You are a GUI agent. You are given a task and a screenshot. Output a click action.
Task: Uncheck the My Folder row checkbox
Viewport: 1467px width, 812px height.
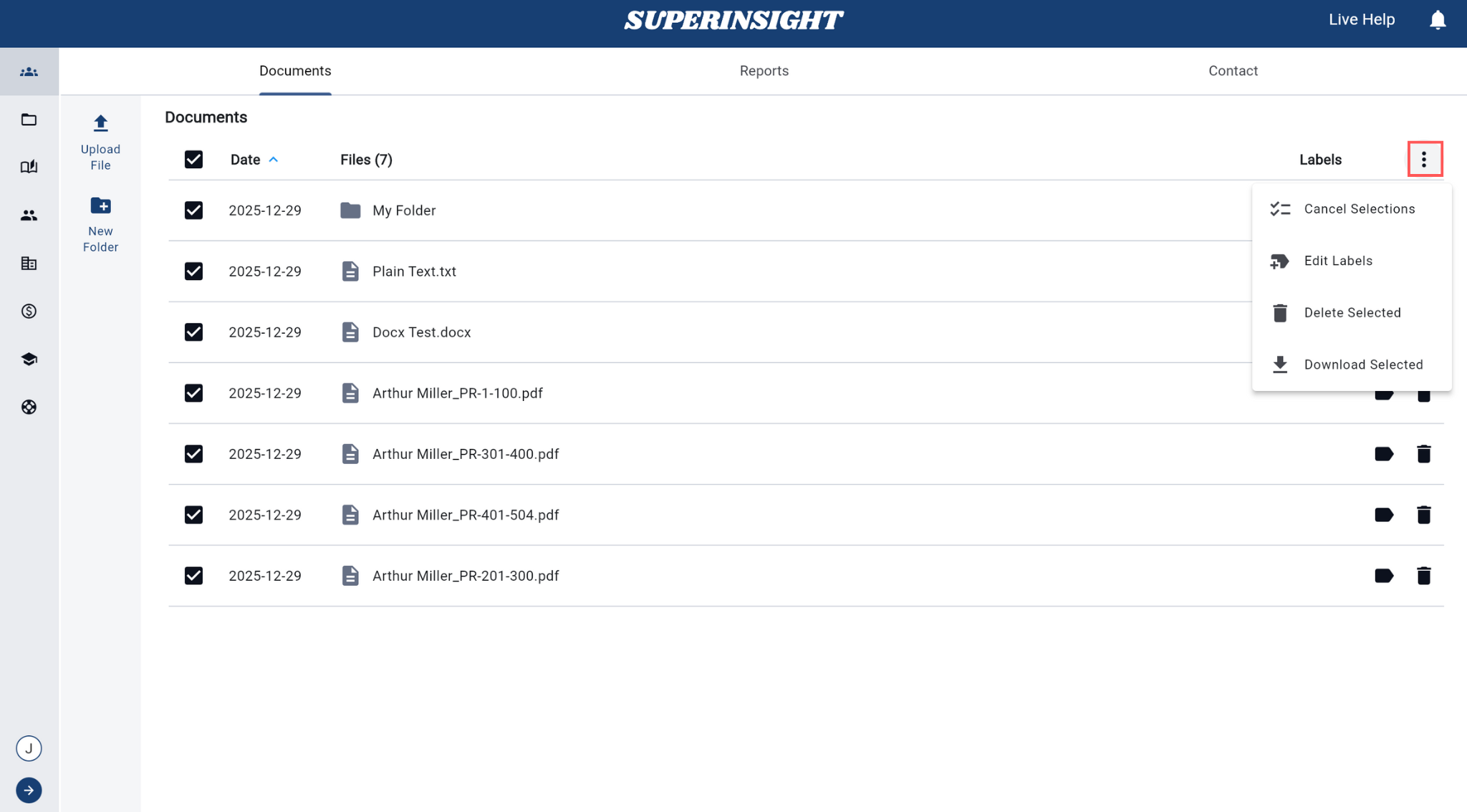(x=193, y=210)
